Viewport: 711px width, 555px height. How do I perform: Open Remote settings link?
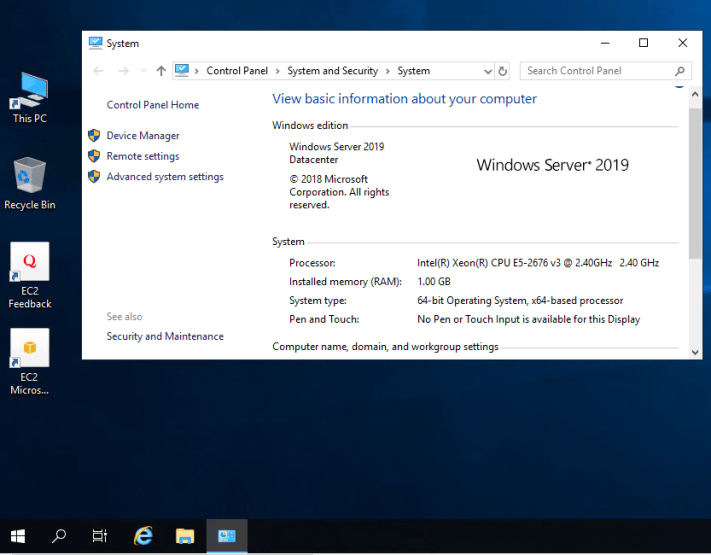[143, 156]
